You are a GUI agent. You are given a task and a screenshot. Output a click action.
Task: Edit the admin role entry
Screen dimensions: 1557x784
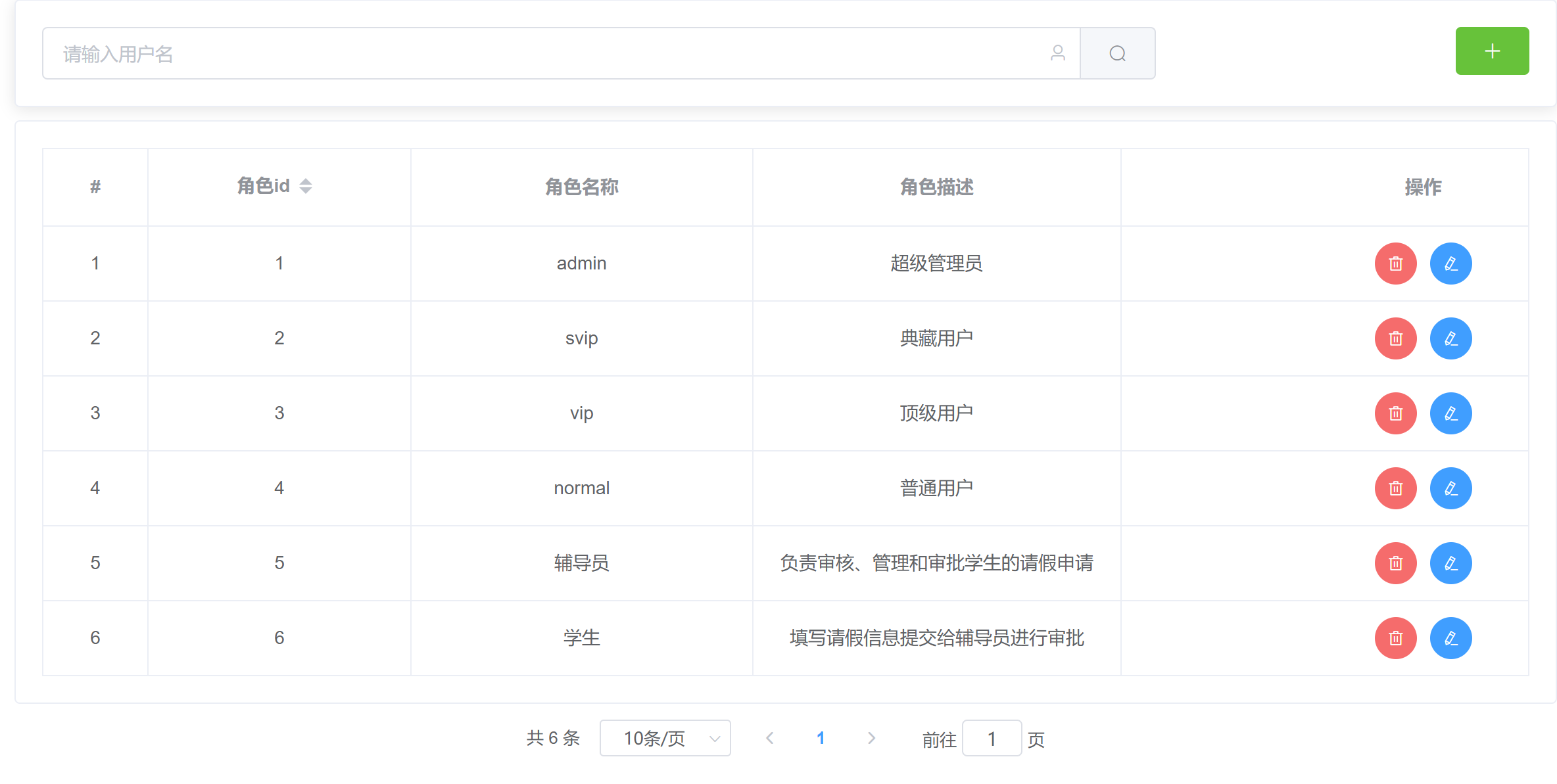(1450, 264)
